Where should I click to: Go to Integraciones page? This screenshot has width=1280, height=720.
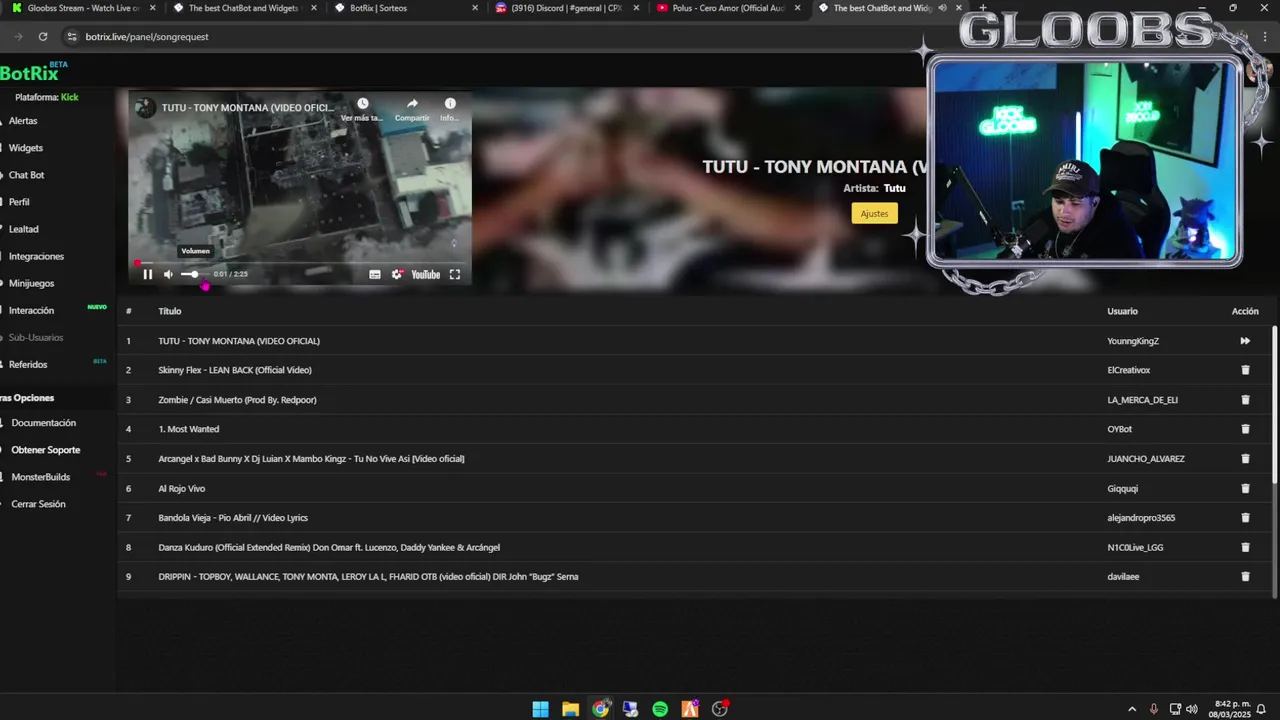coord(36,256)
